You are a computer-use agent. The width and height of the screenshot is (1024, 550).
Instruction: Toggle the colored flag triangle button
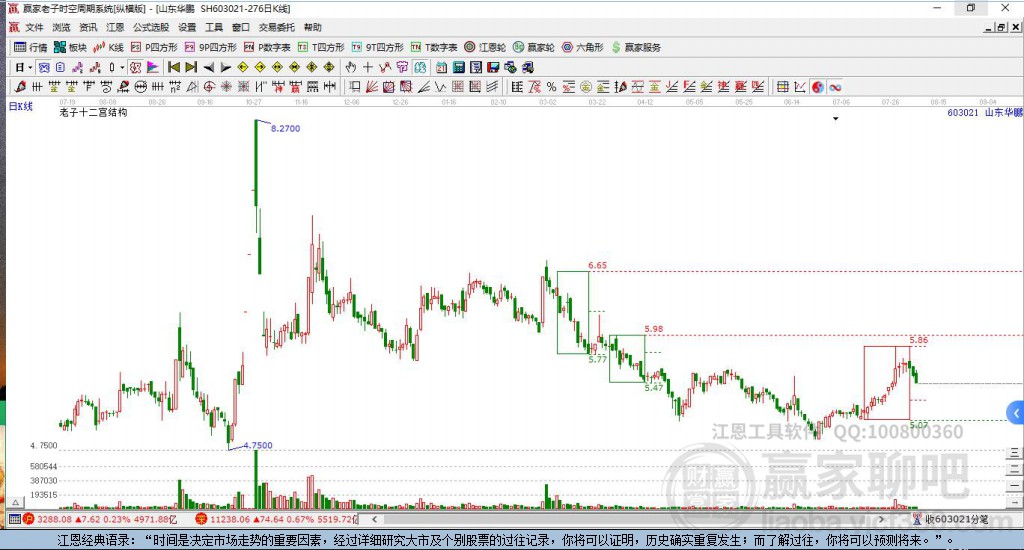coord(153,67)
